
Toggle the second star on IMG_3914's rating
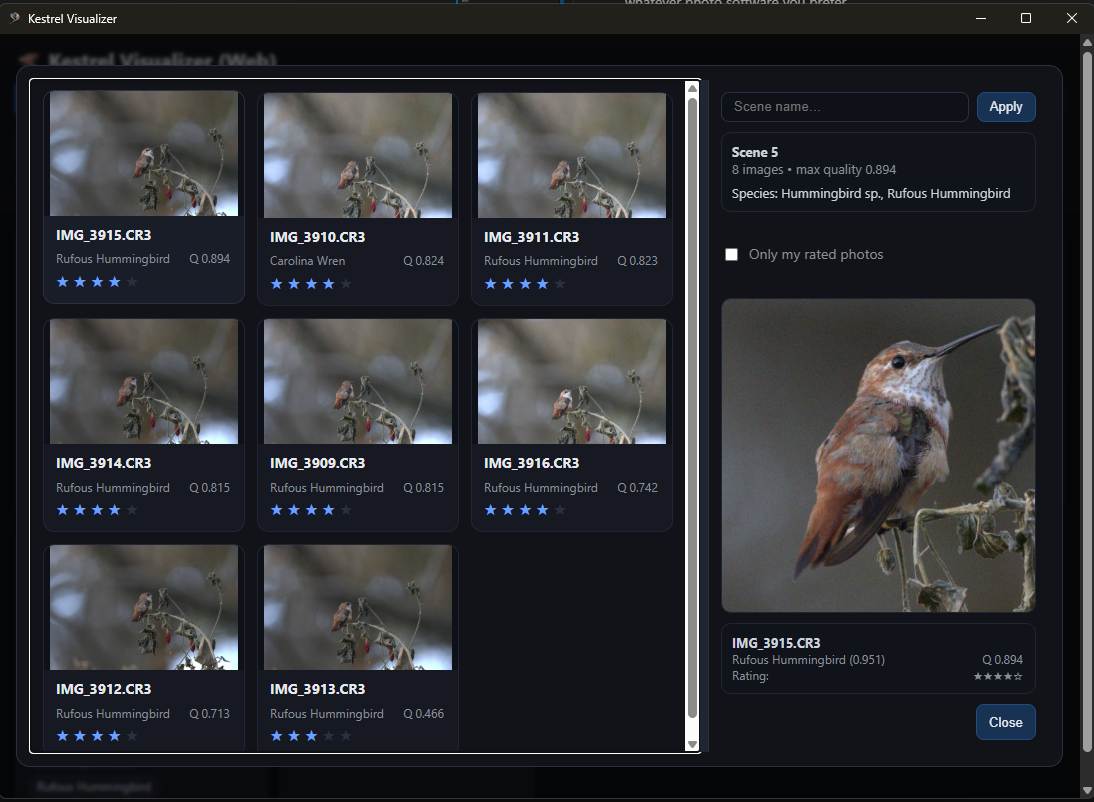pyautogui.click(x=80, y=509)
